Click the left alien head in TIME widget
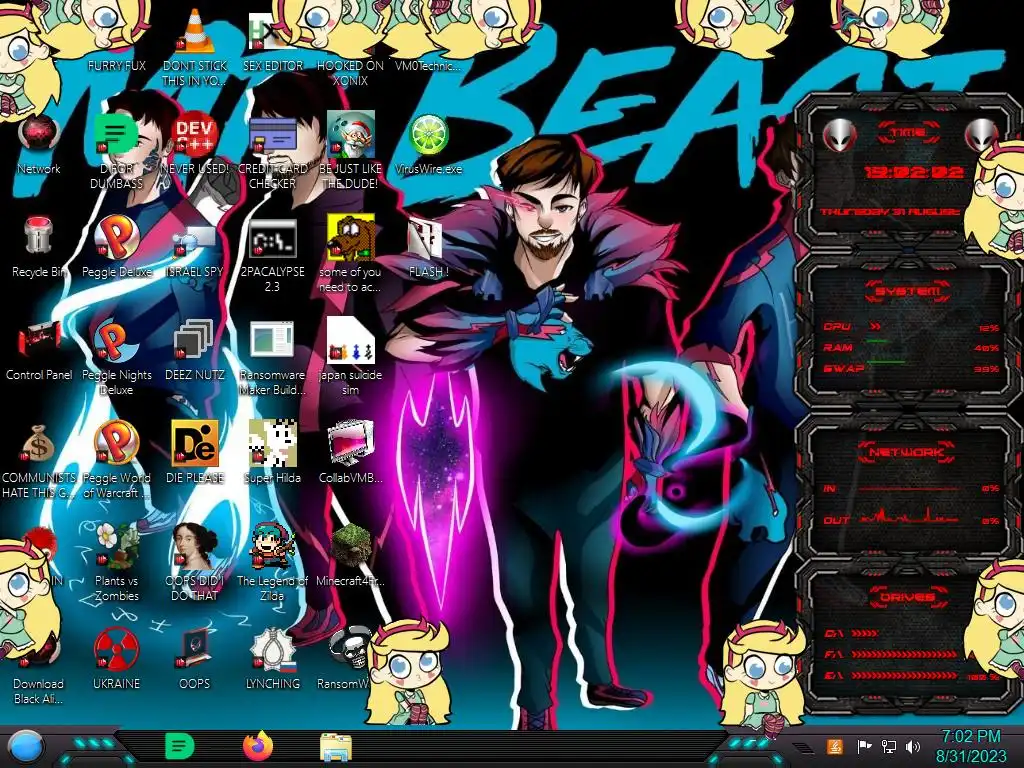This screenshot has height=768, width=1024. pos(839,135)
